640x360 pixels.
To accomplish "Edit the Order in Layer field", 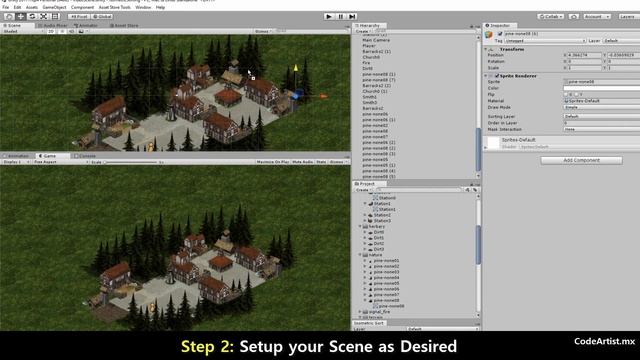I will pyautogui.click(x=602, y=123).
